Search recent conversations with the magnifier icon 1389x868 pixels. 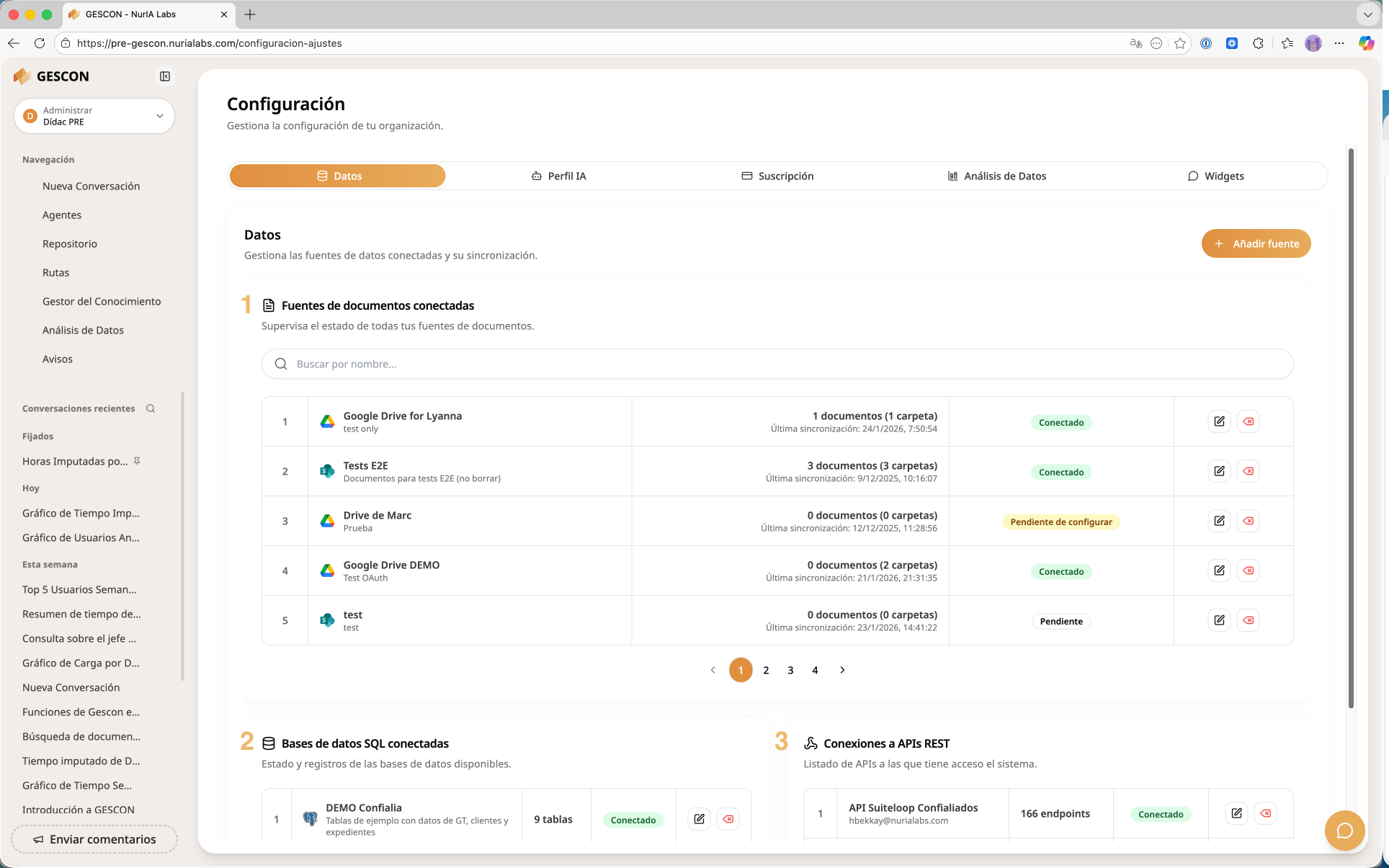point(151,408)
